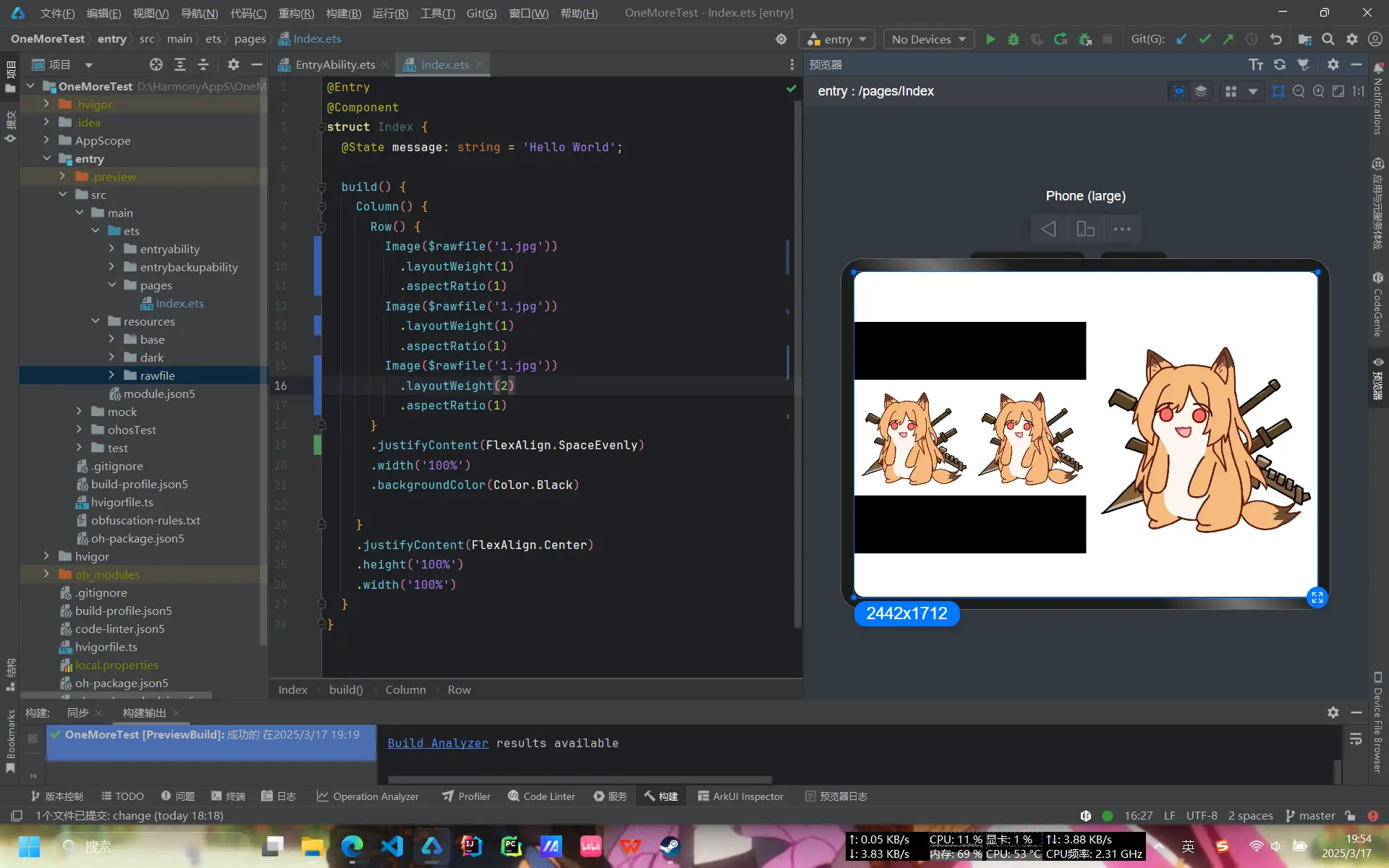Refresh the previewer panel
This screenshot has width=1389, height=868.
1279,64
